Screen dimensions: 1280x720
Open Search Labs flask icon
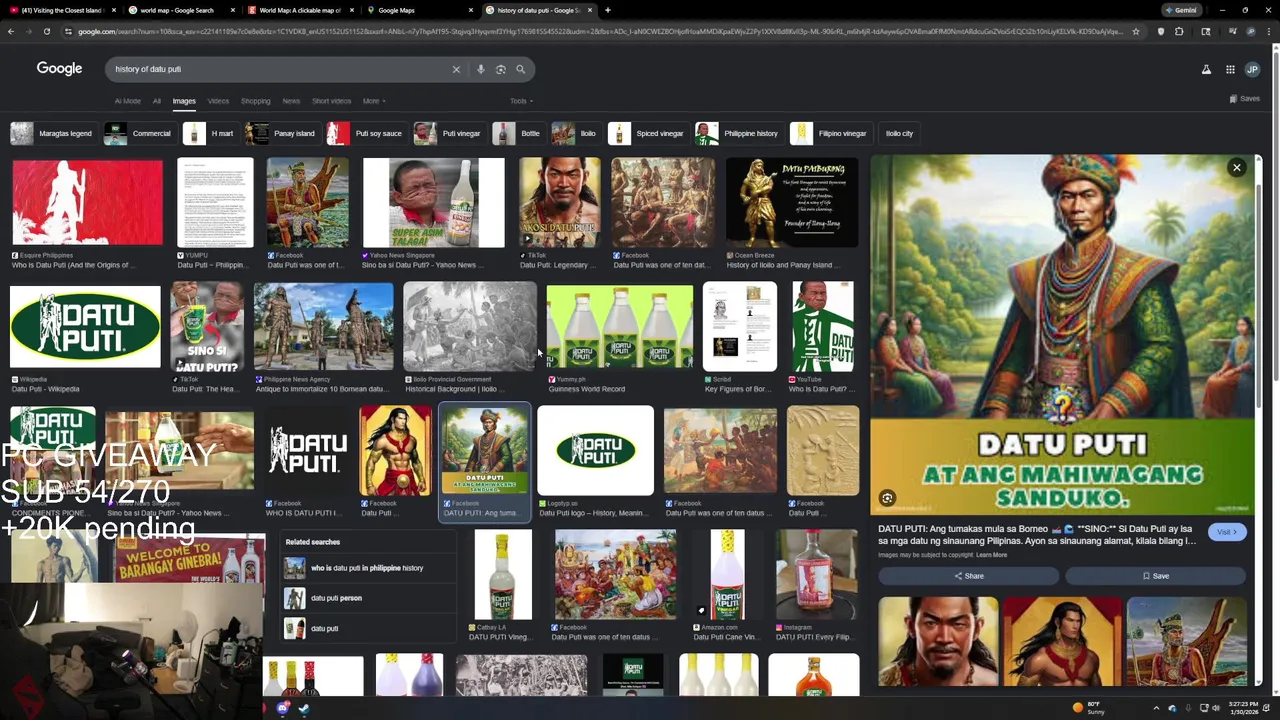pyautogui.click(x=1206, y=69)
